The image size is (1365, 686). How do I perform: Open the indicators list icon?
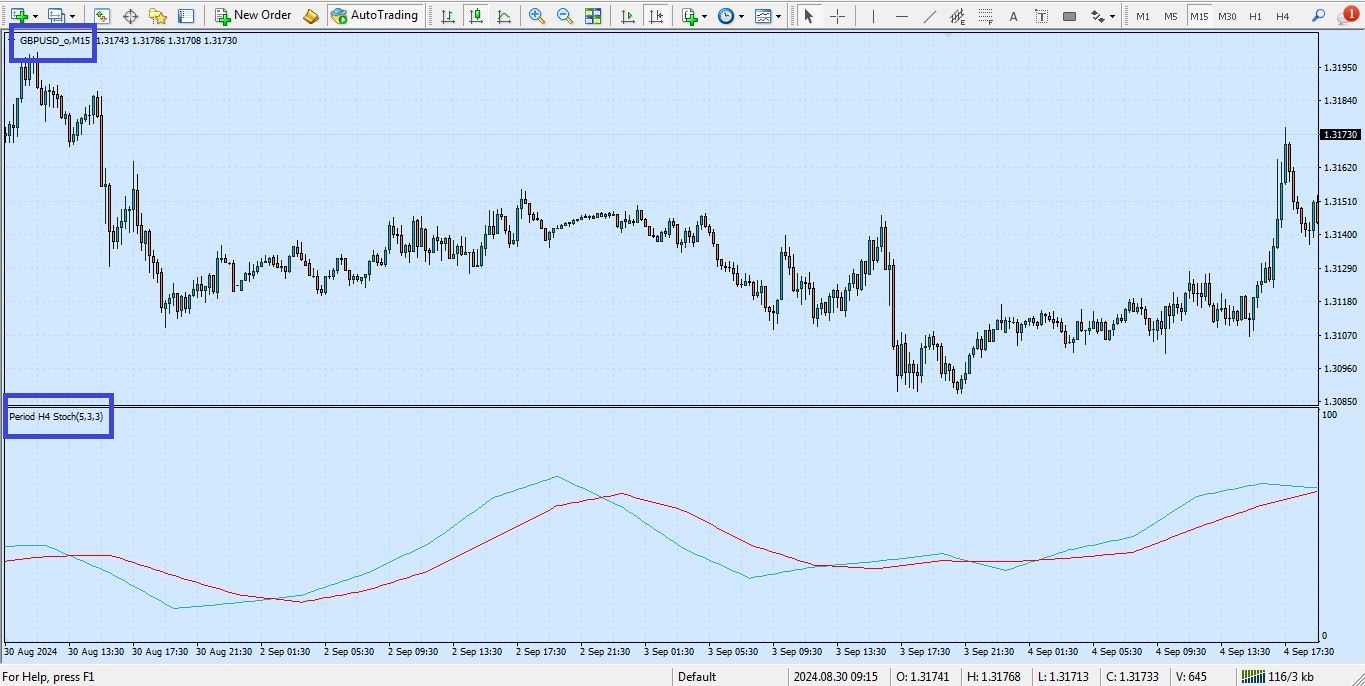(x=690, y=16)
